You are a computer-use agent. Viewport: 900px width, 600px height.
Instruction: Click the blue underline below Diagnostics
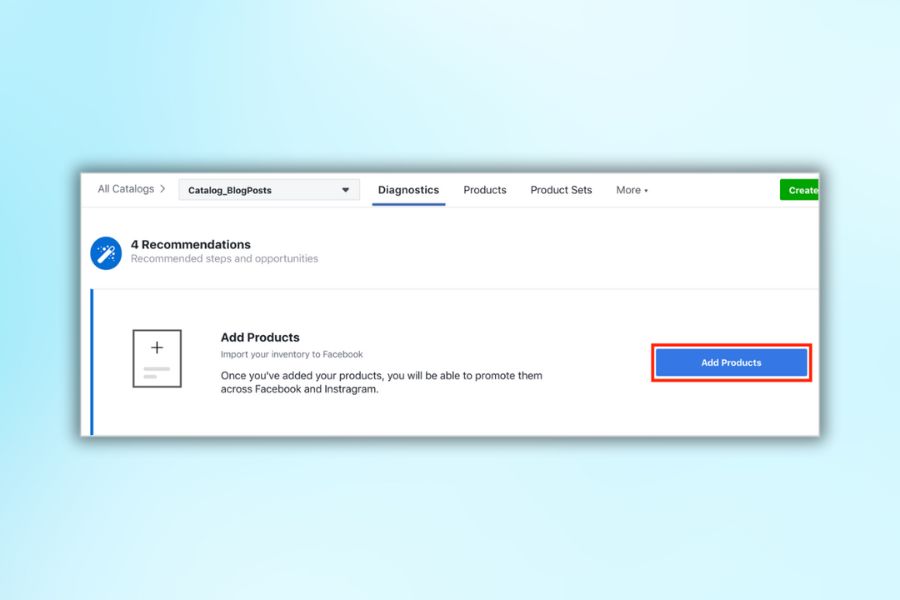[x=408, y=204]
